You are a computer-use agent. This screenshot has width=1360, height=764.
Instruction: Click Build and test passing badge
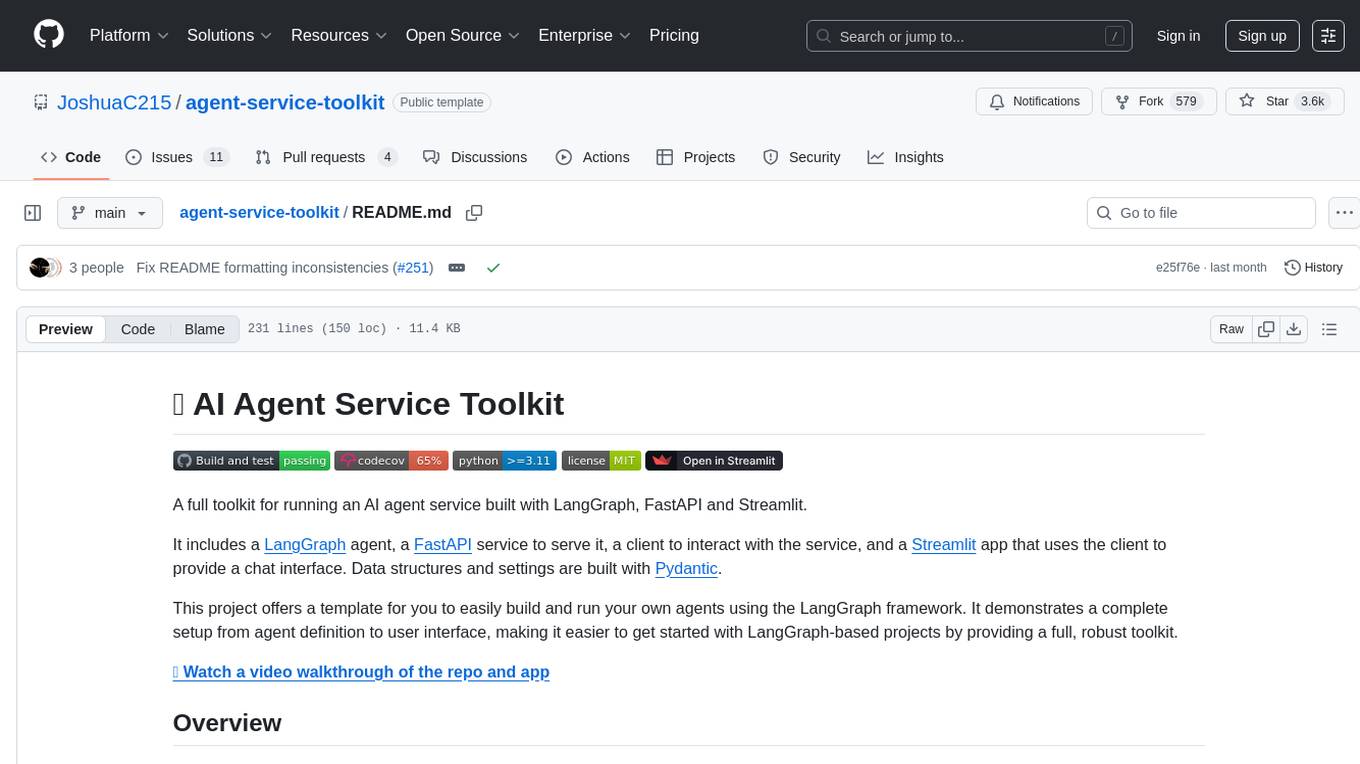coord(251,460)
